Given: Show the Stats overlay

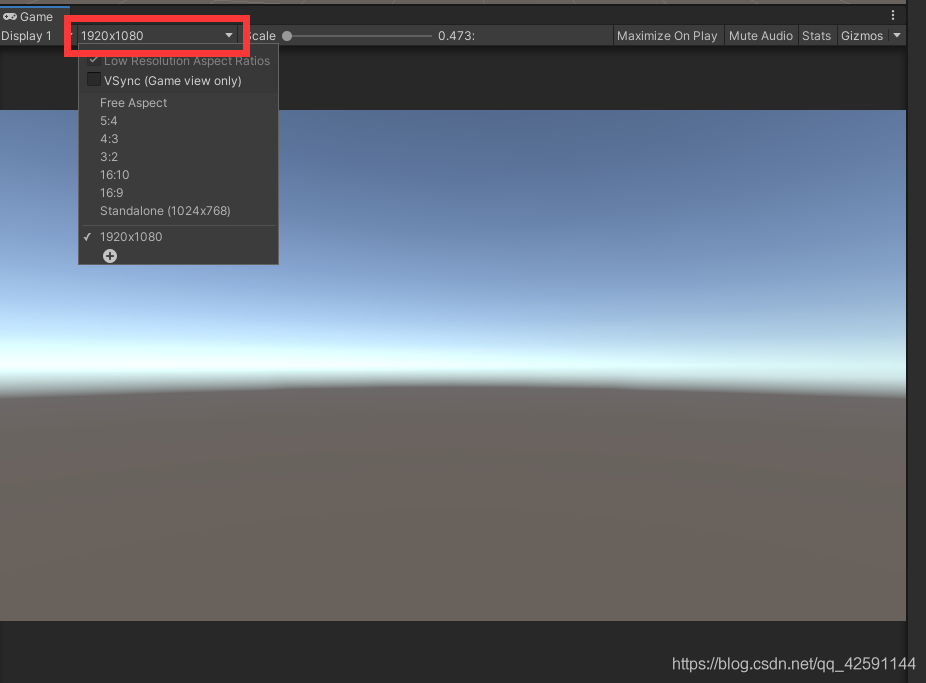Looking at the screenshot, I should [x=816, y=36].
